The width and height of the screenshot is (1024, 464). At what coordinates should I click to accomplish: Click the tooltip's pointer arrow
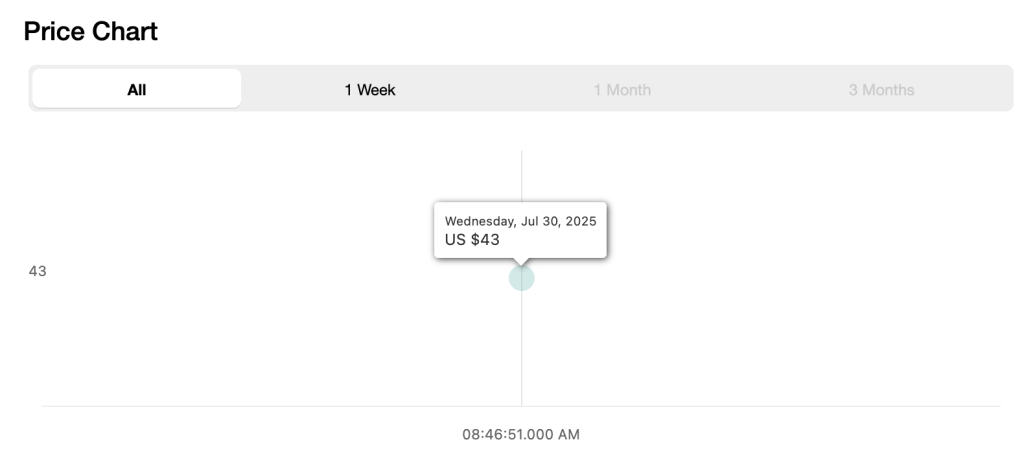pos(521,261)
